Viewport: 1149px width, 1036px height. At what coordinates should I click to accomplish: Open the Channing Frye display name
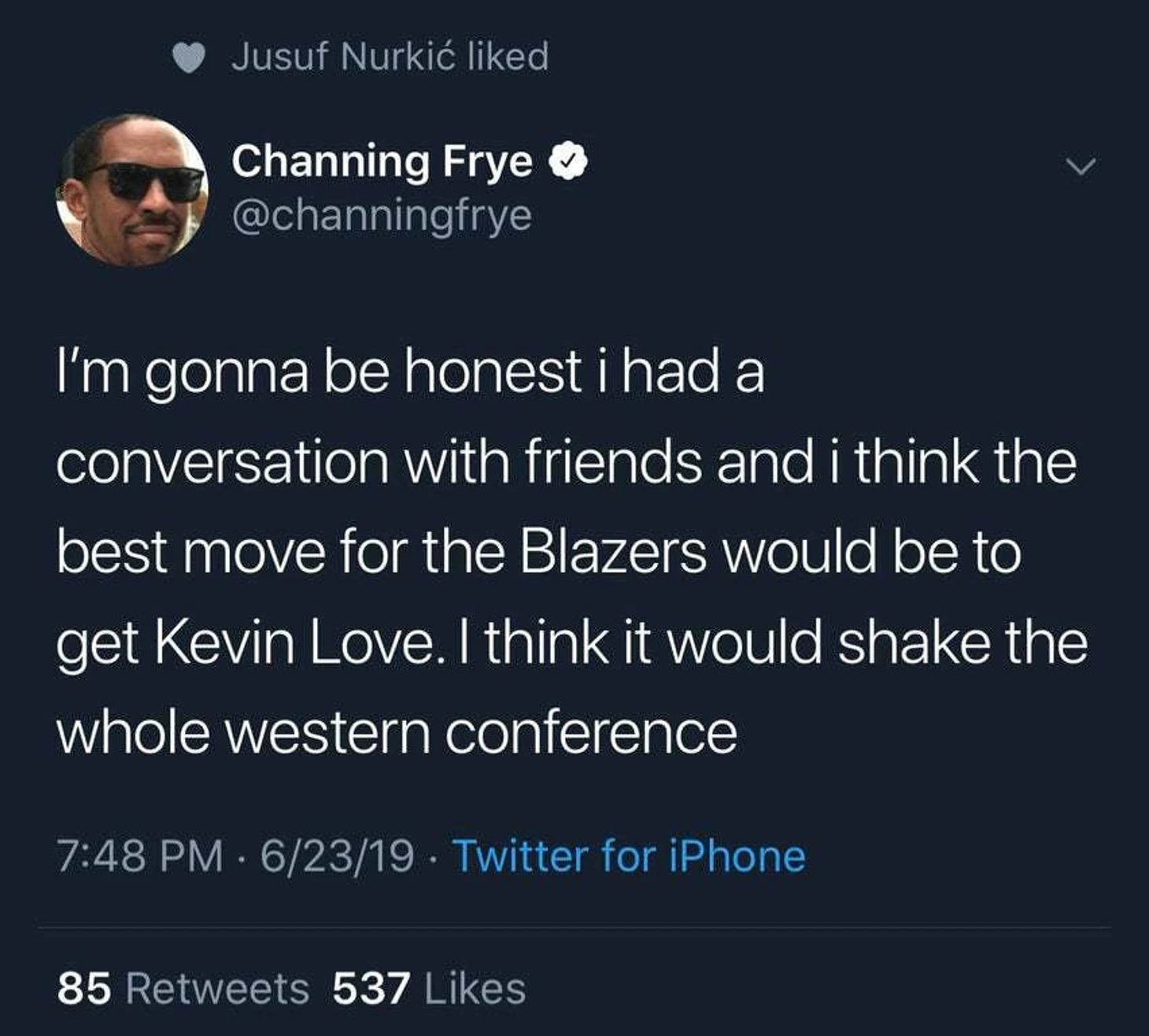coord(382,161)
